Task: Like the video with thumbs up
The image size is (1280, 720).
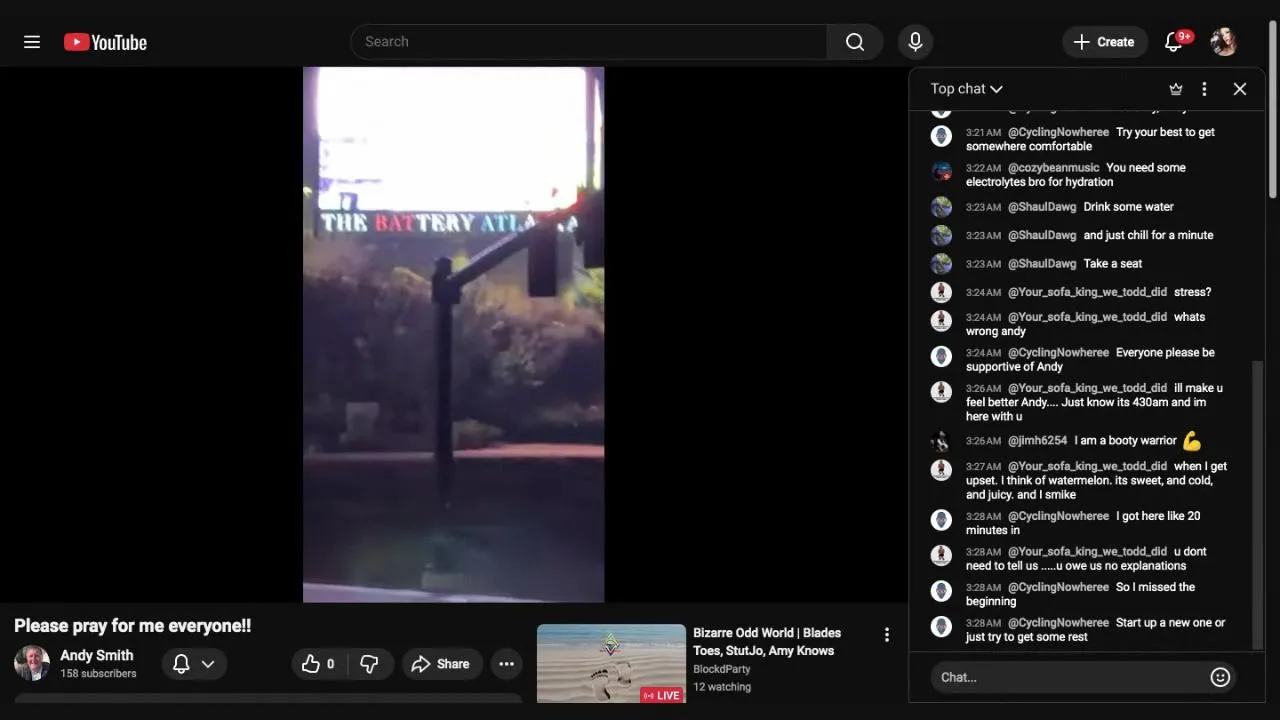Action: (x=318, y=664)
